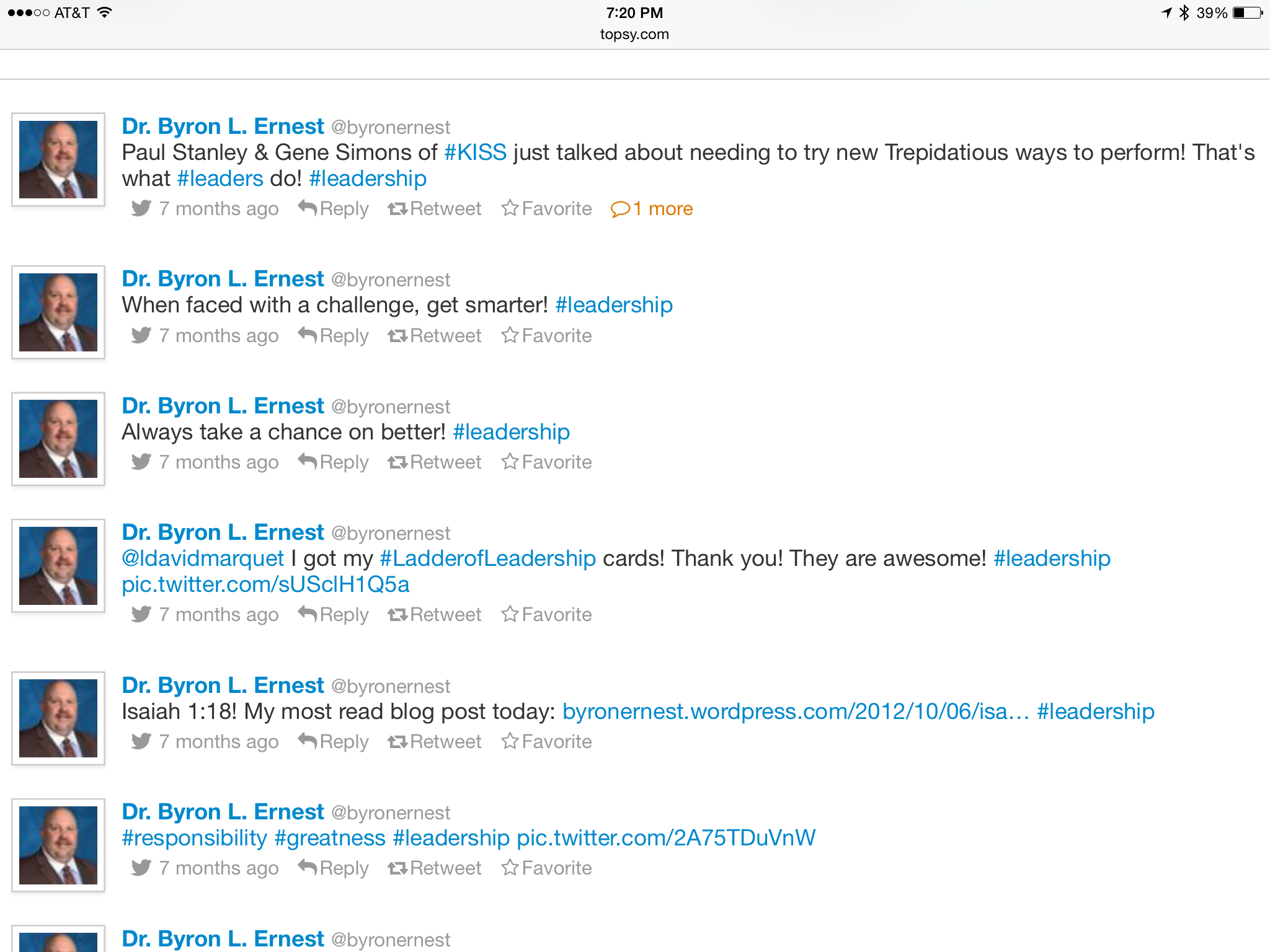Viewport: 1270px width, 952px height.
Task: Retweet the LadderofLeadership cards tweet
Action: click(x=435, y=615)
